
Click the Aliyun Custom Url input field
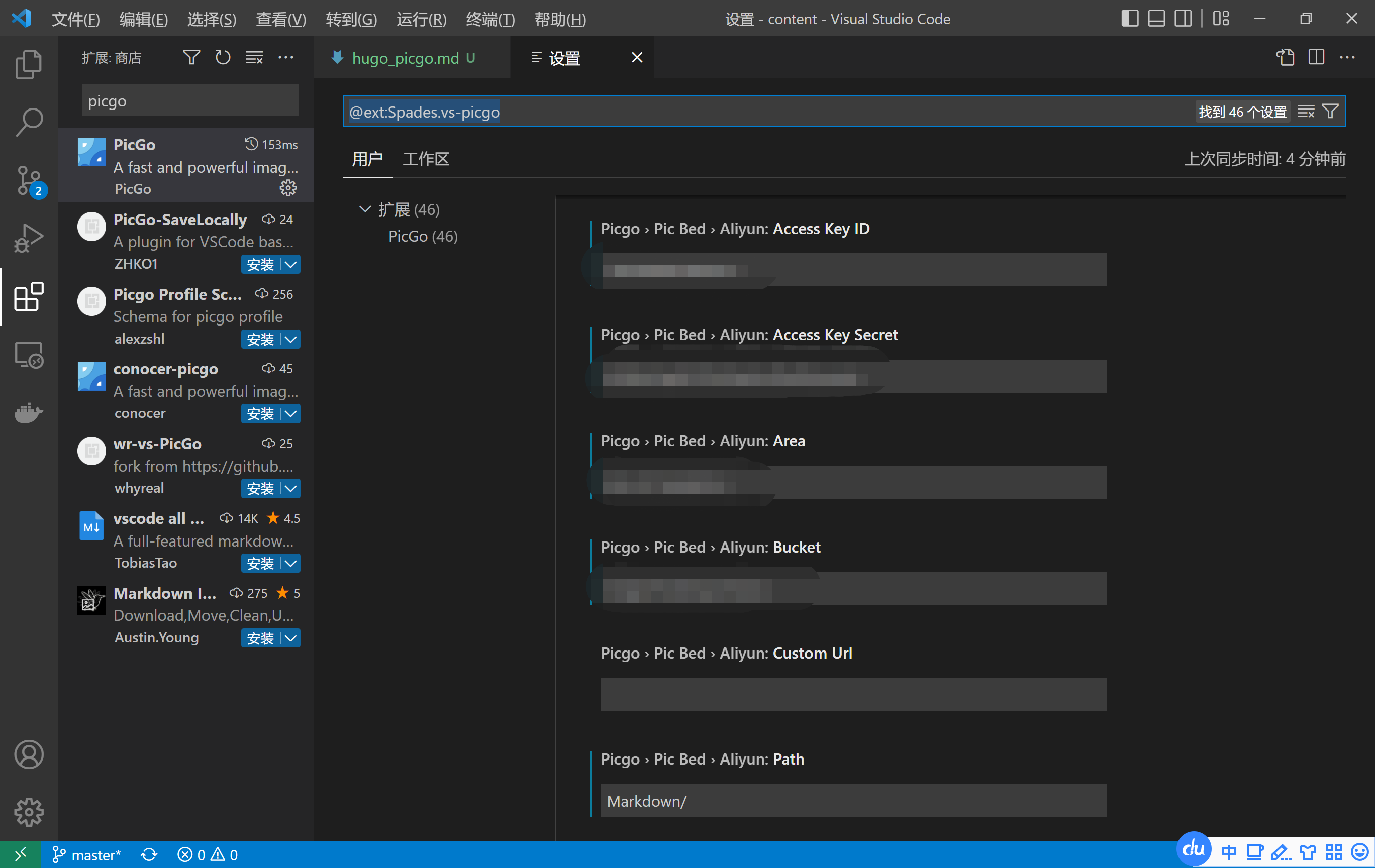coord(853,694)
